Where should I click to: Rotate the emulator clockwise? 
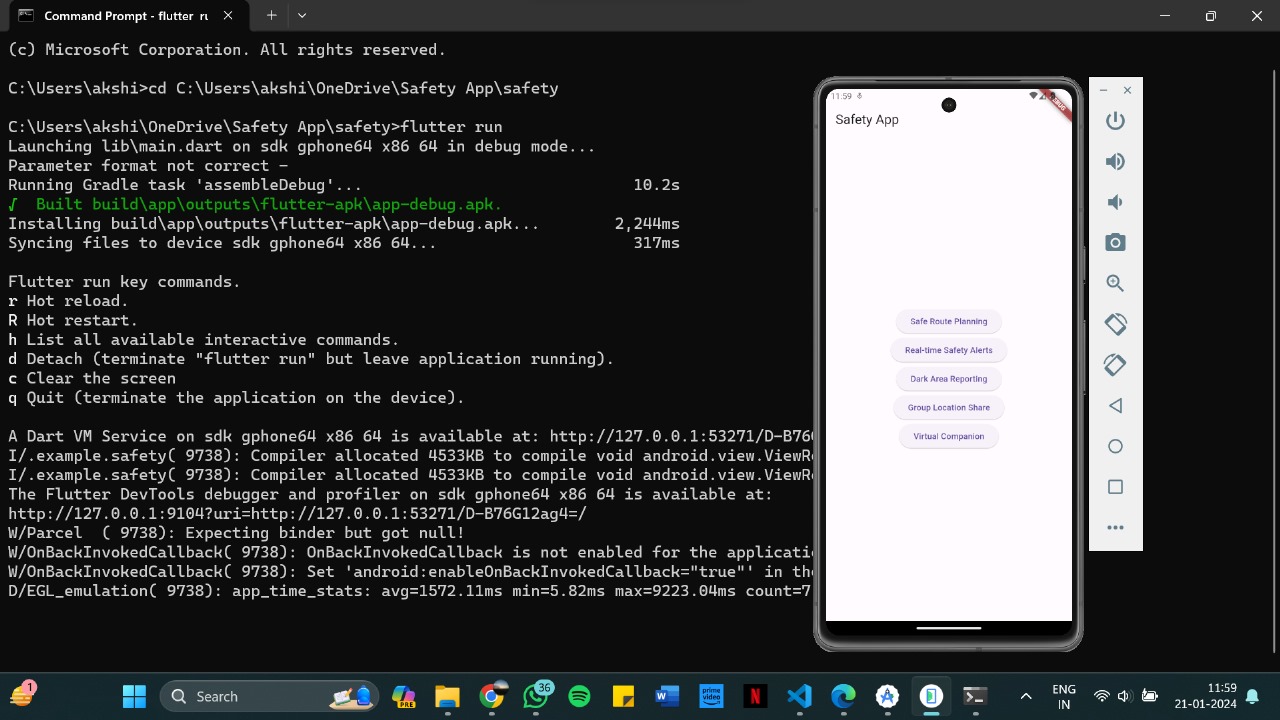tap(1115, 365)
